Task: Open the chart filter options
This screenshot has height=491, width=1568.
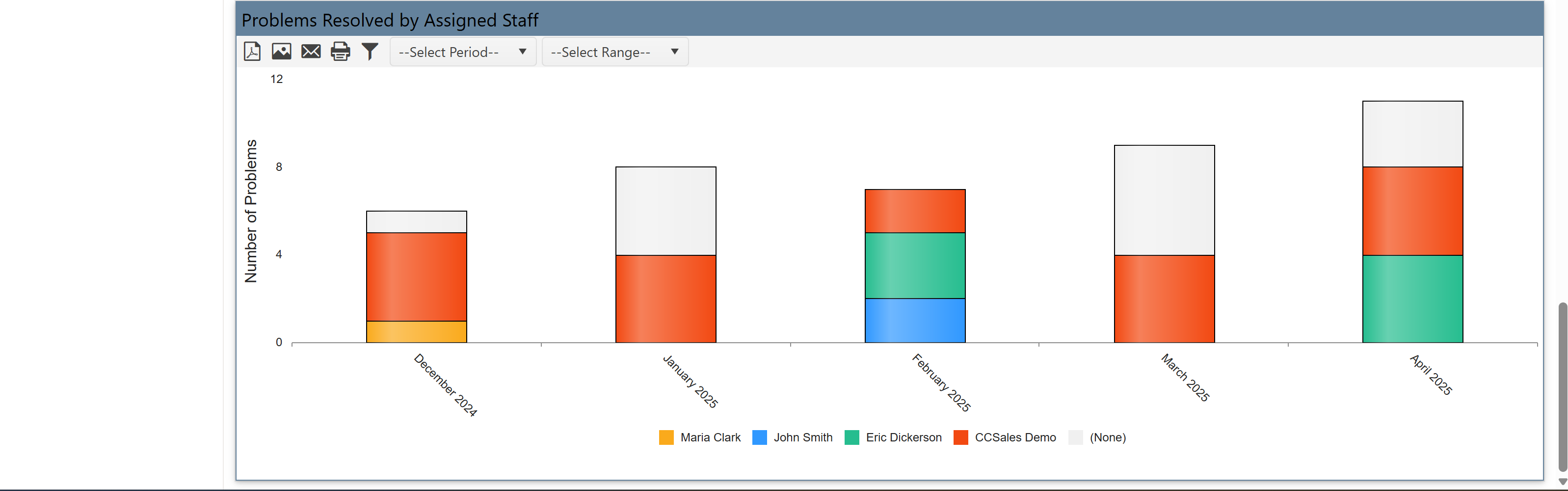Action: [x=369, y=52]
